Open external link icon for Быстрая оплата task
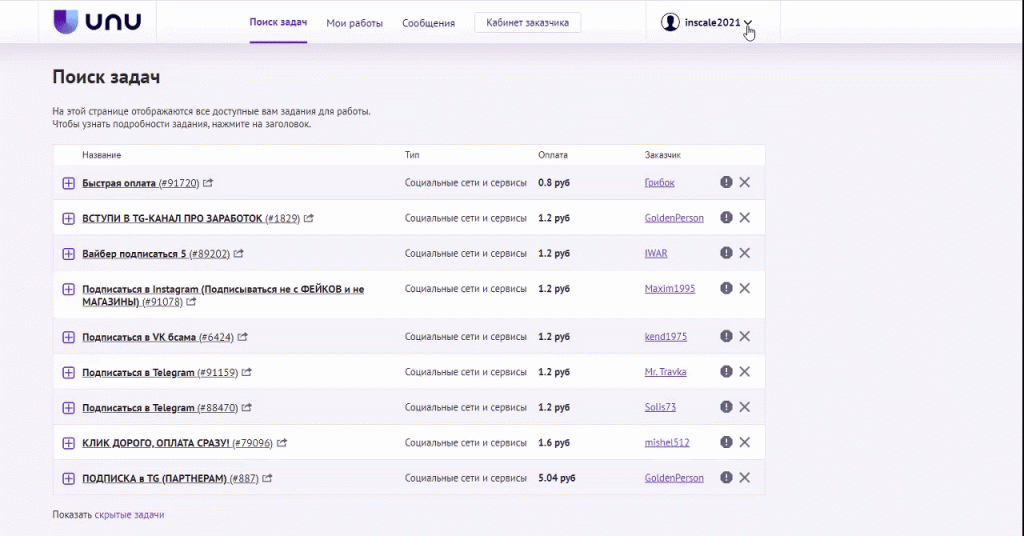The image size is (1024, 536). 208,183
